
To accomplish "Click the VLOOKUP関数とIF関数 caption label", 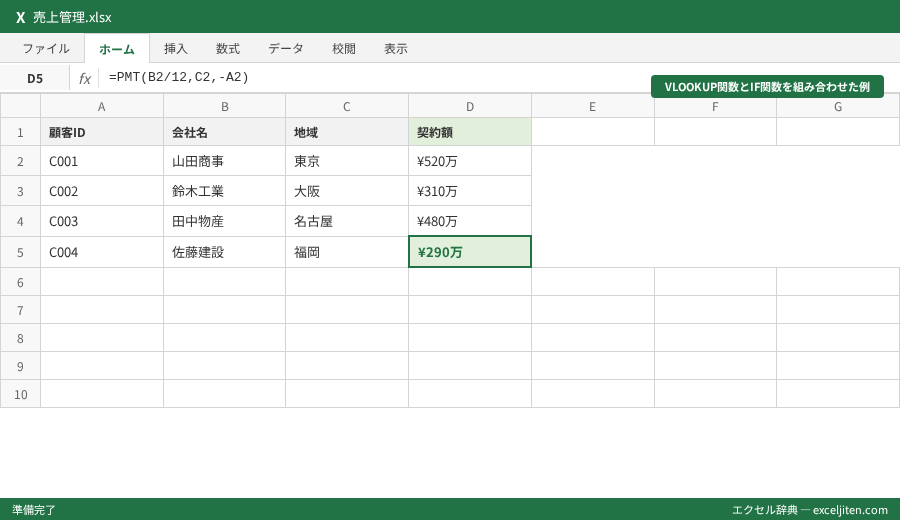I will point(767,87).
